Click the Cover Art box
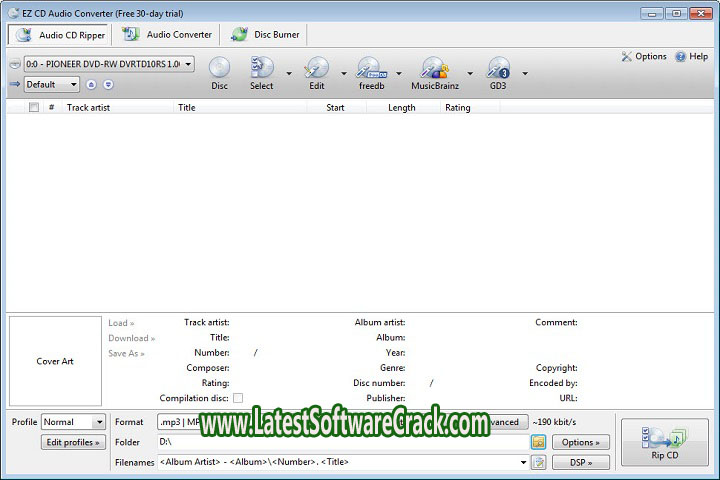This screenshot has height=480, width=720. tap(55, 361)
